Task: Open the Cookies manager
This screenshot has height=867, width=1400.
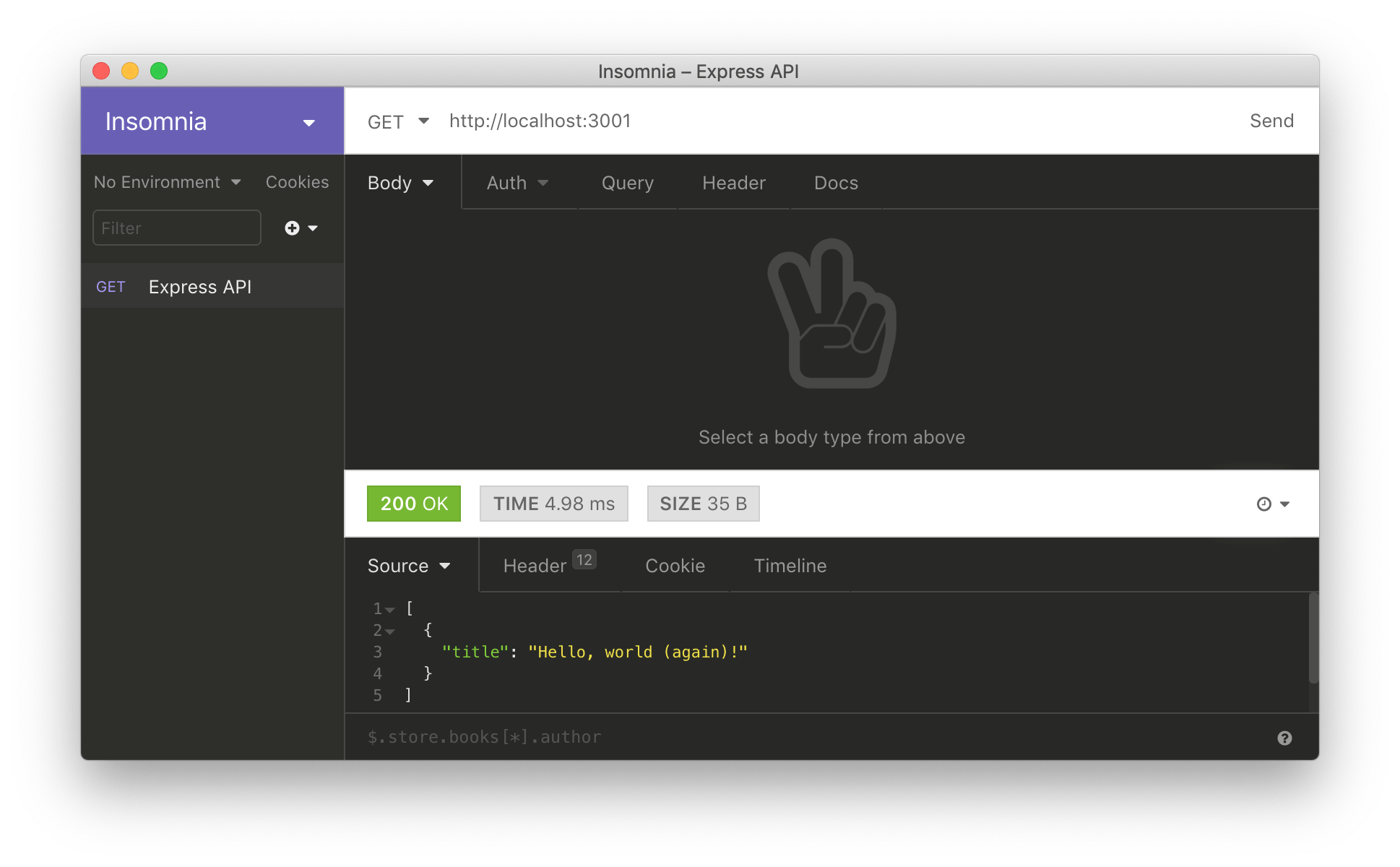Action: pos(297,182)
